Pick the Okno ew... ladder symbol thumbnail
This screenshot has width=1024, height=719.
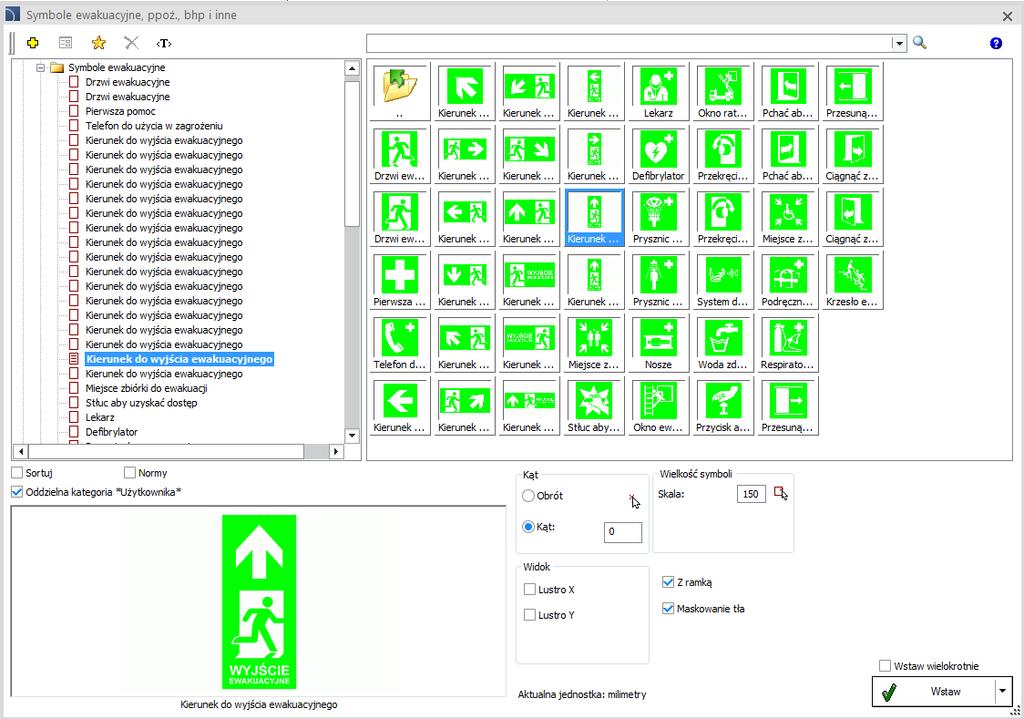658,406
